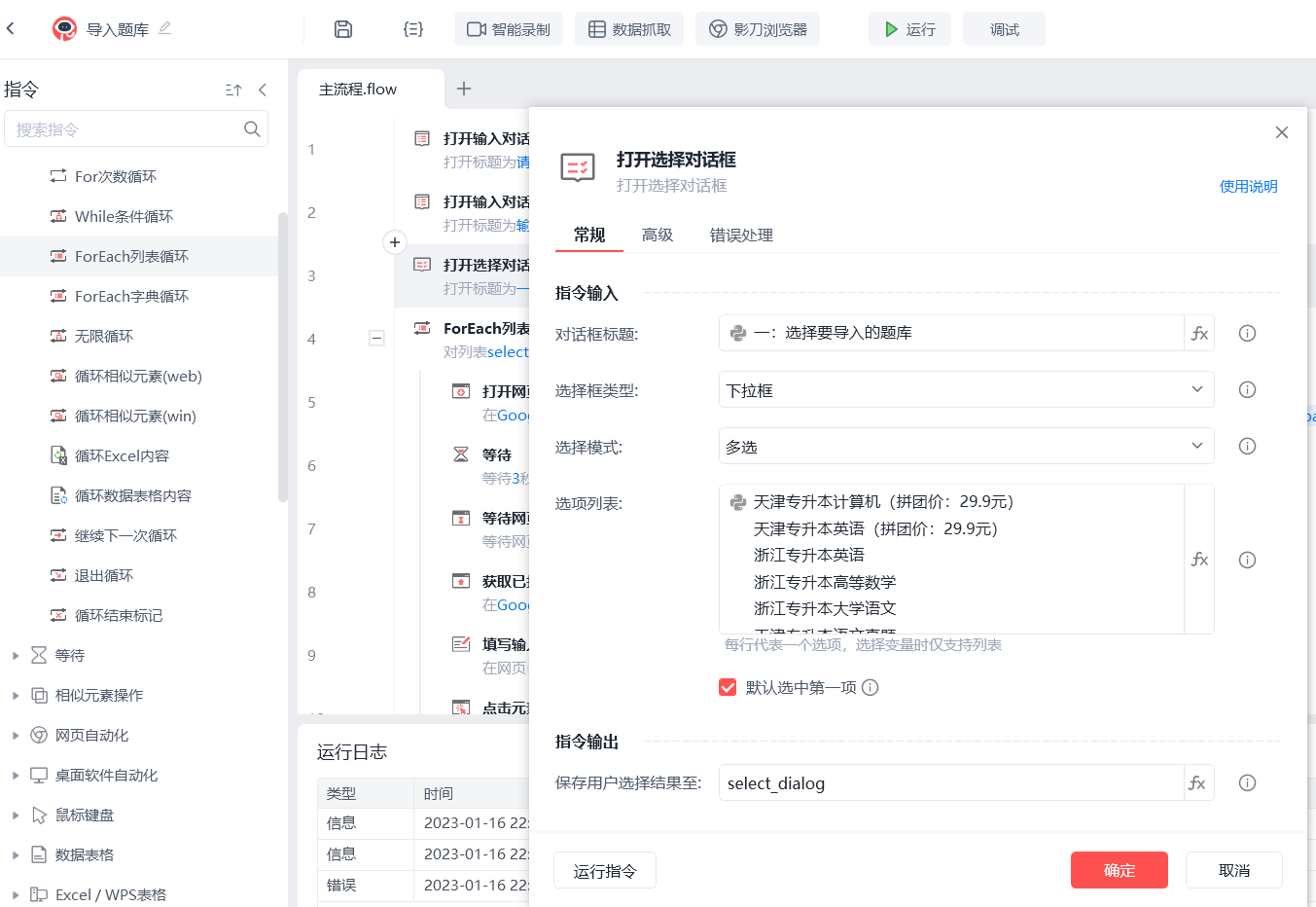Screen dimensions: 1316x907
Task: Show info for 选择框类型
Action: [1247, 389]
